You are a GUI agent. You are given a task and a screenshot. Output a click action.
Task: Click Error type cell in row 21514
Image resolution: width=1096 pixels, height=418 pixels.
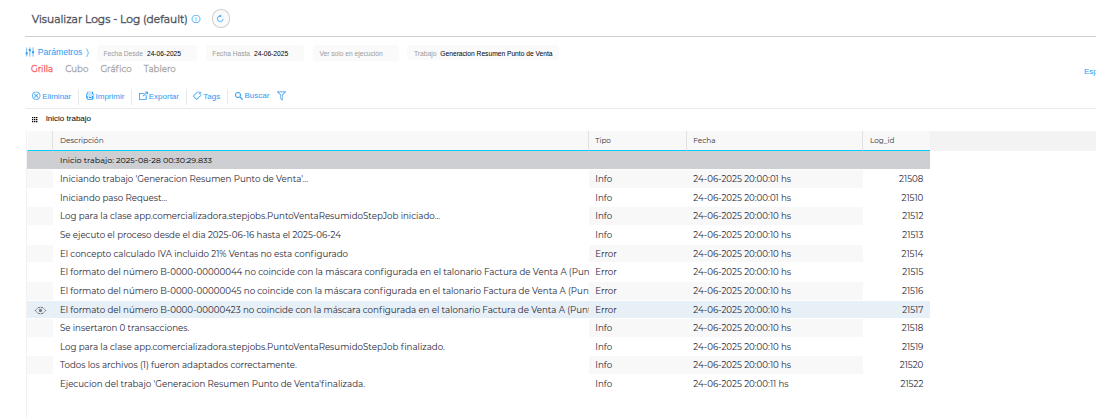(637, 254)
